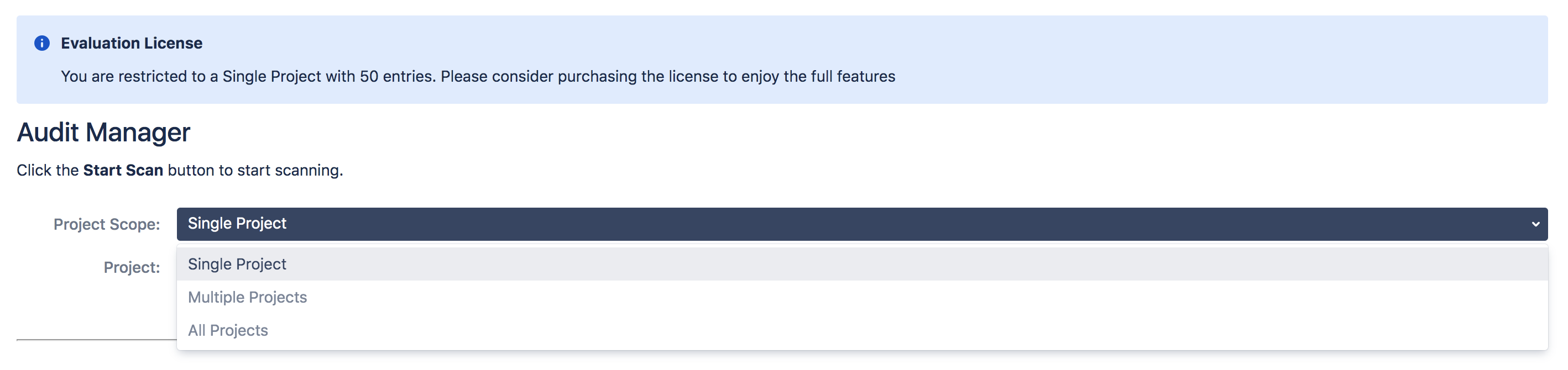Click the selected Single Project text in dropdown
This screenshot has width=1568, height=370.
coord(237,224)
